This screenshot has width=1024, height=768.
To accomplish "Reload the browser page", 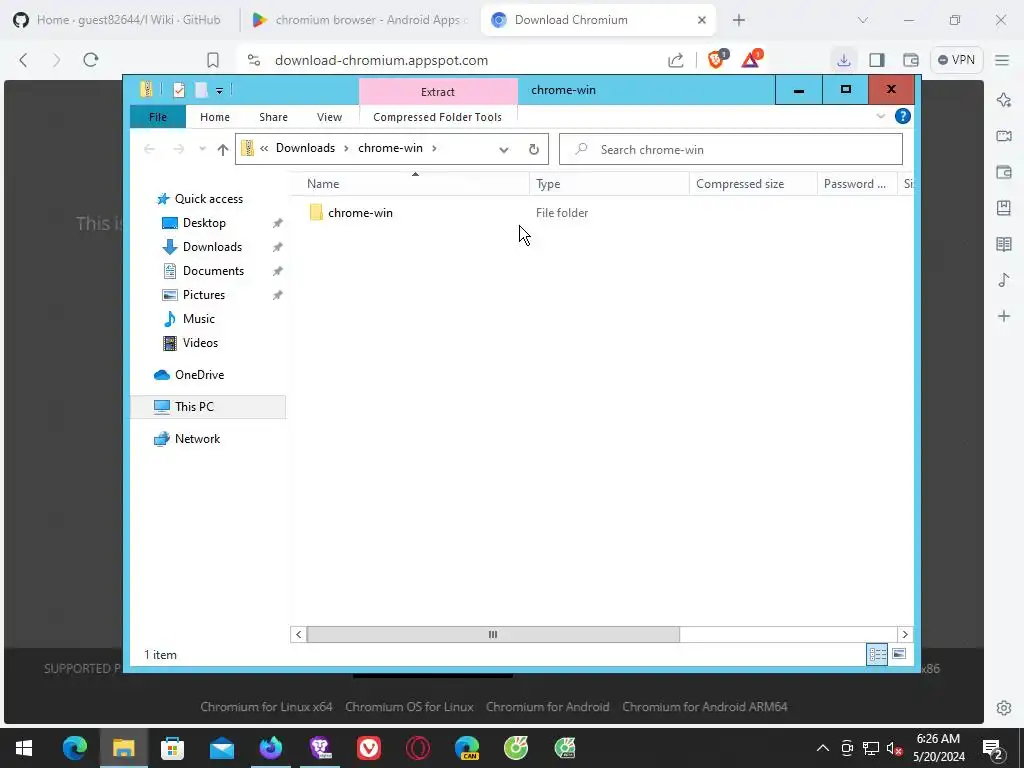I will pos(91,60).
